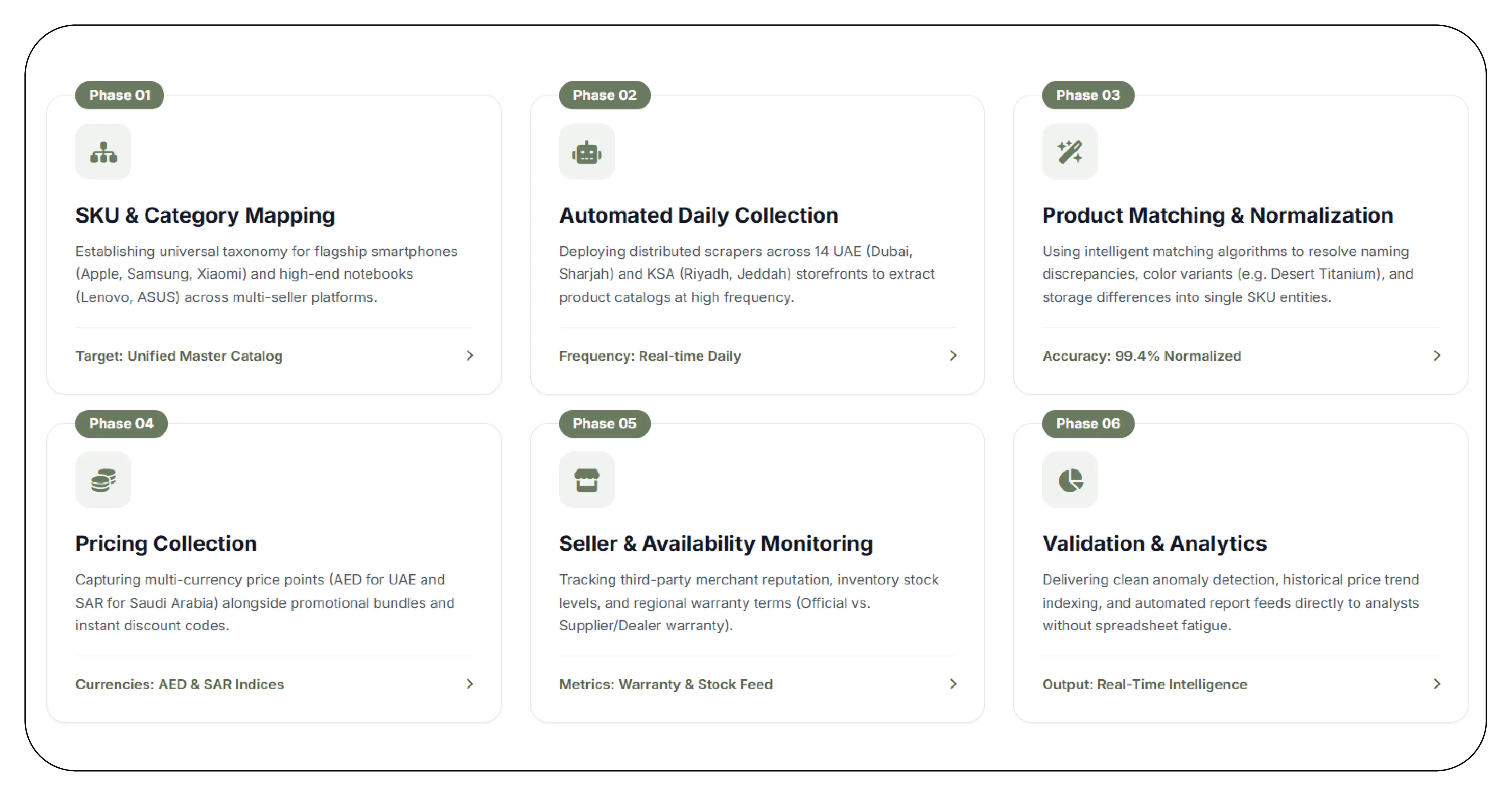Screen dimensions: 1512x796
Task: Click the storefront icon in Phase 05
Action: [x=587, y=480]
